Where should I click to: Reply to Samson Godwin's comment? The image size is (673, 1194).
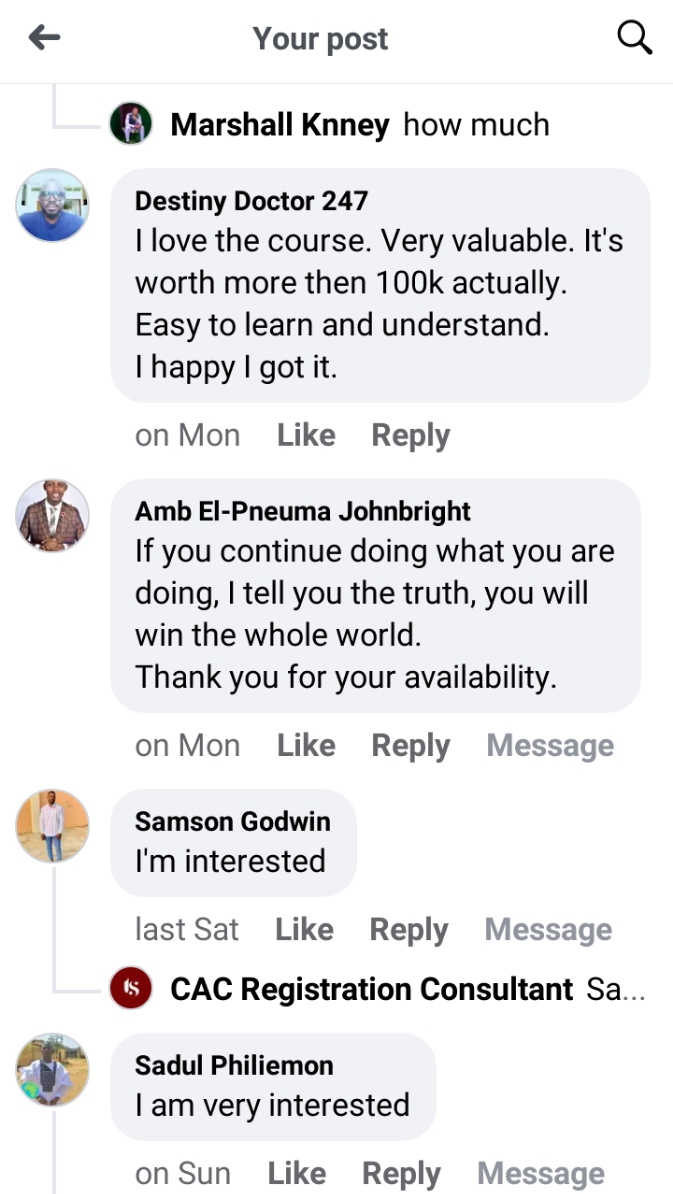pos(408,930)
